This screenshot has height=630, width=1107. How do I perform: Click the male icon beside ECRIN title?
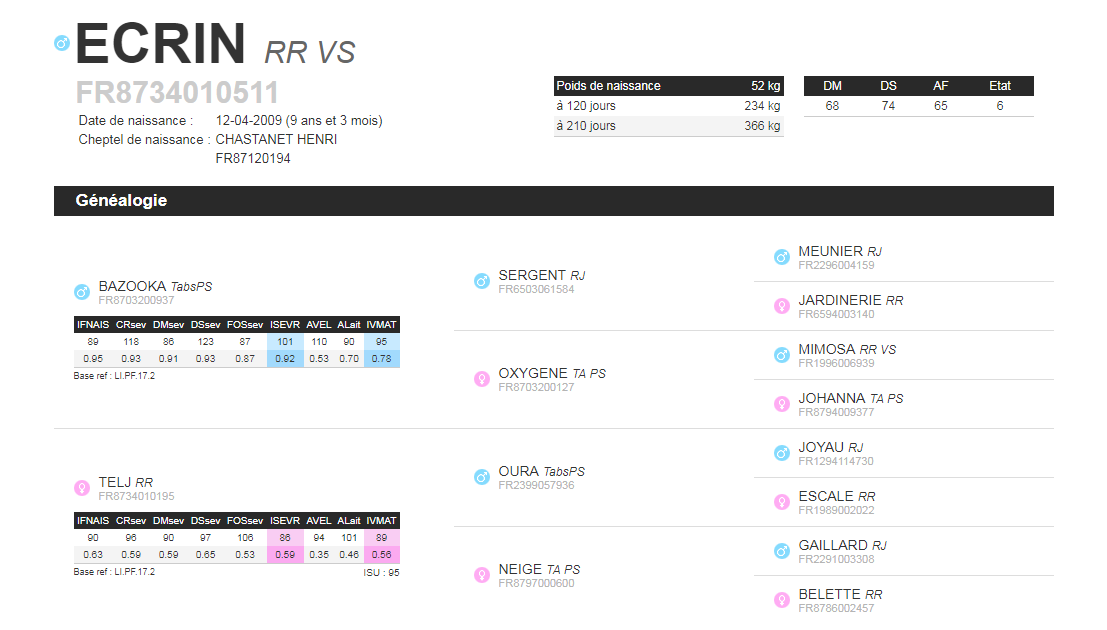coord(62,43)
